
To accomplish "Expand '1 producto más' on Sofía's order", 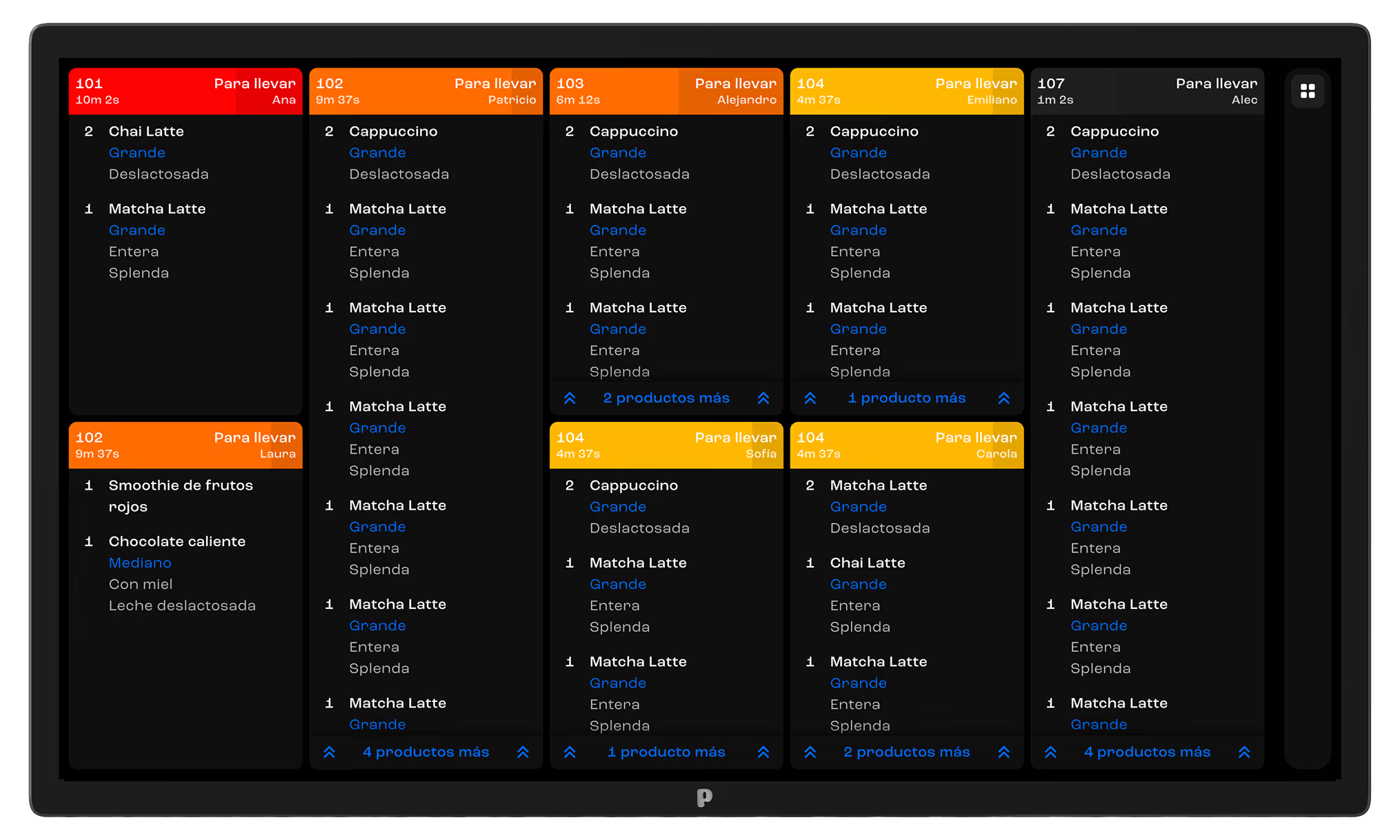I will point(666,752).
